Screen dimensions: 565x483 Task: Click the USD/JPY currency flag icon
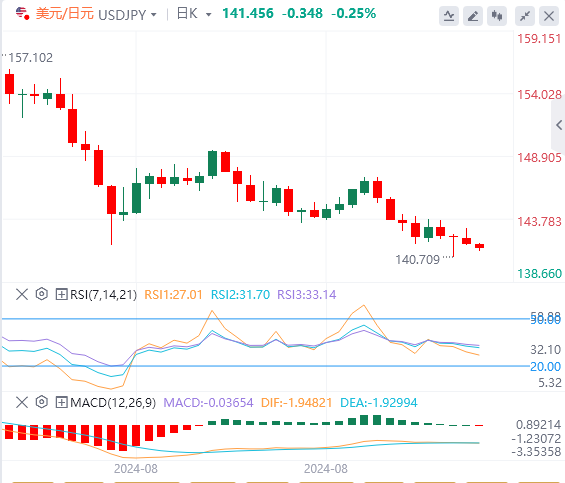pyautogui.click(x=22, y=14)
